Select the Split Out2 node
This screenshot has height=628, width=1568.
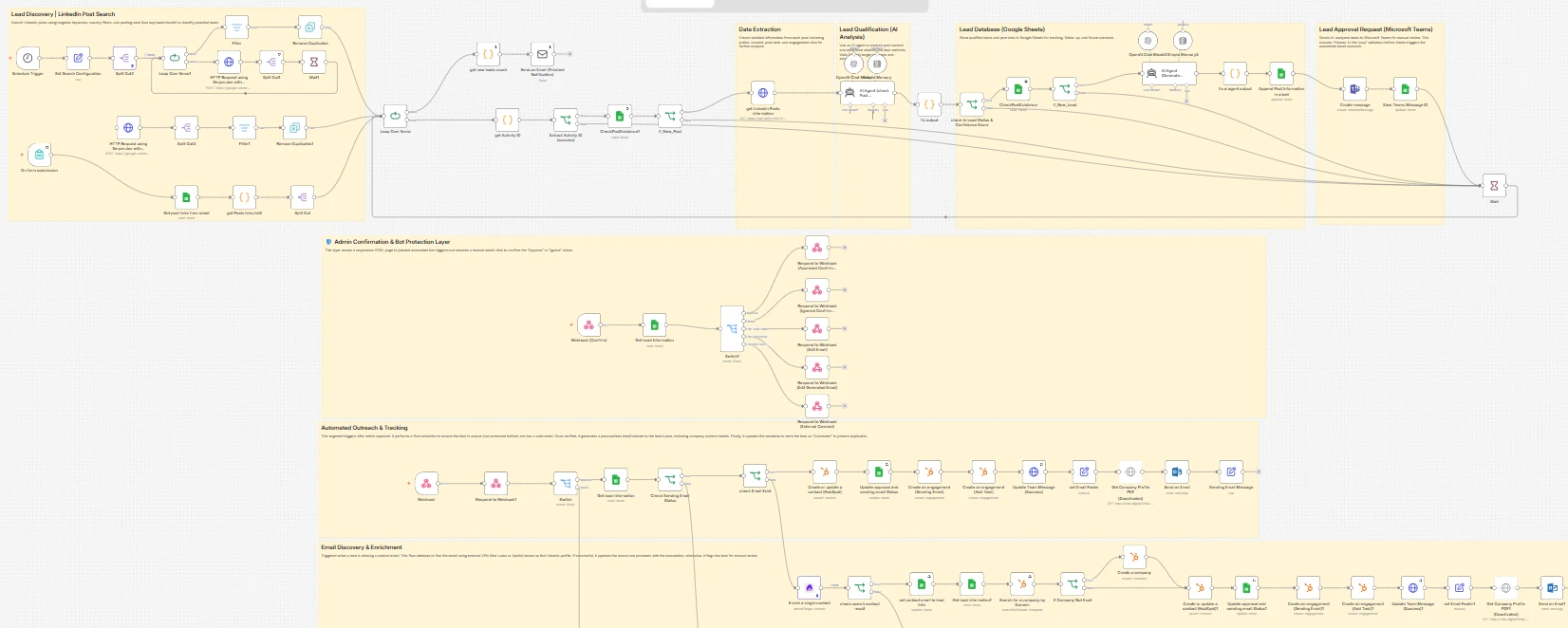[x=124, y=59]
